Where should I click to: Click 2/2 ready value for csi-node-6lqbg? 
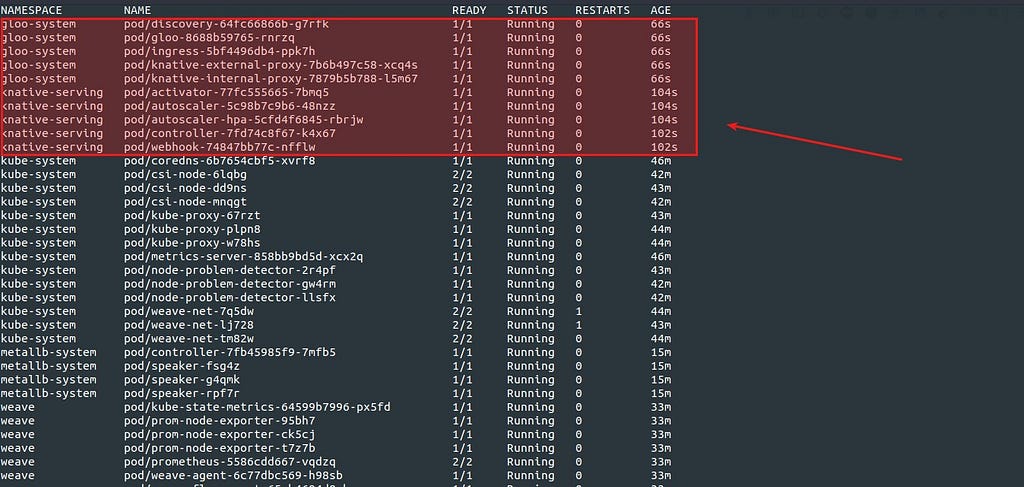pos(462,175)
